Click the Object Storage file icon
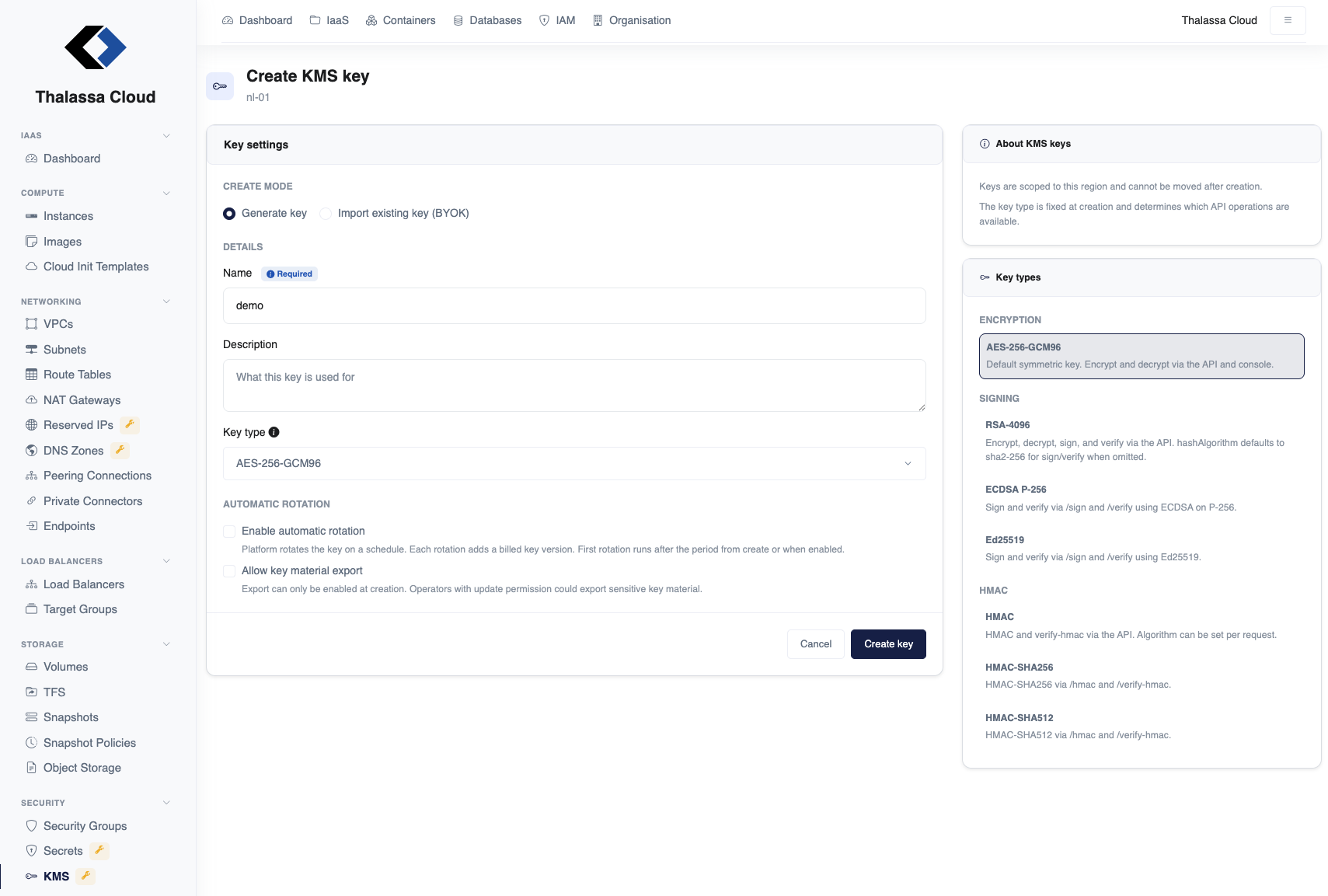1328x896 pixels. (x=31, y=768)
